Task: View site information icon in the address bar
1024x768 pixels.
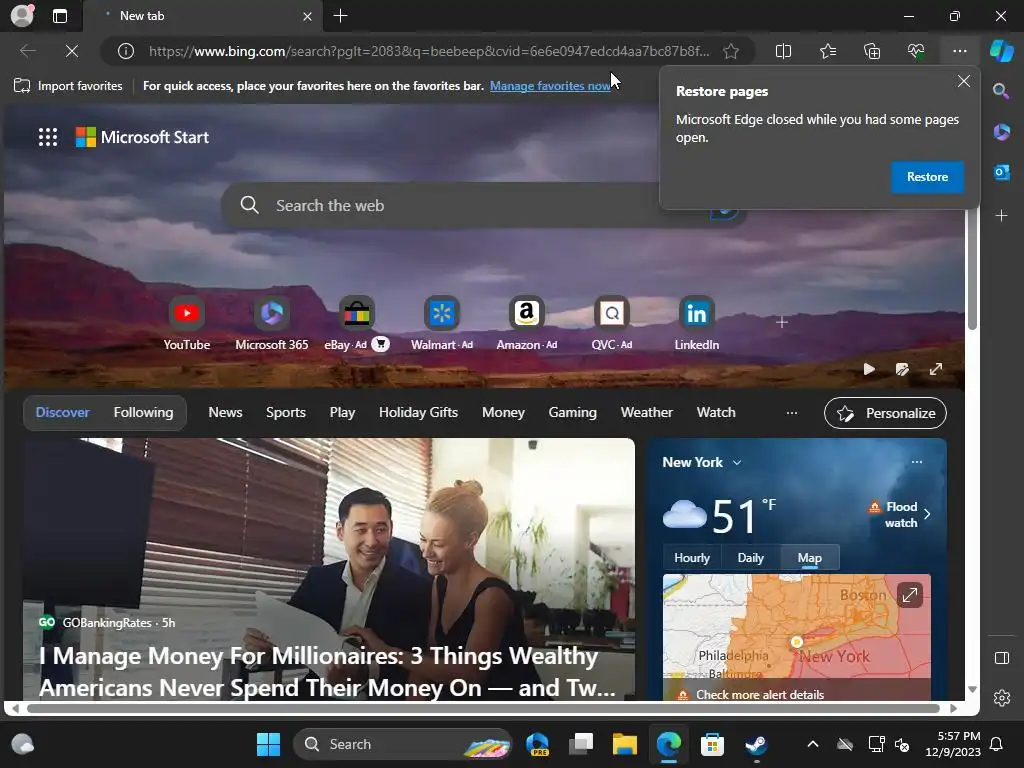Action: (126, 51)
